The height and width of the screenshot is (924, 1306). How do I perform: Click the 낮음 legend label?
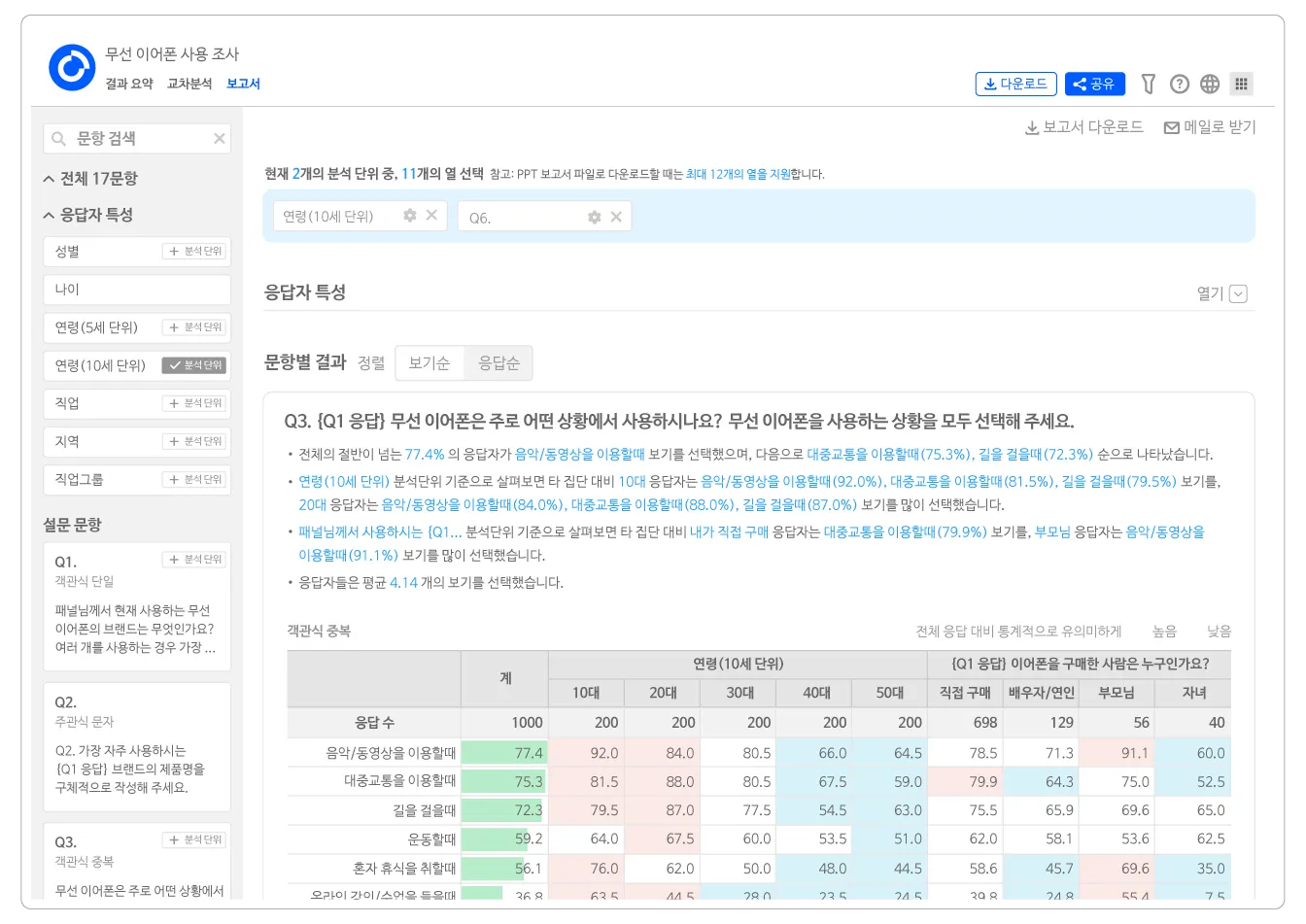1219,632
